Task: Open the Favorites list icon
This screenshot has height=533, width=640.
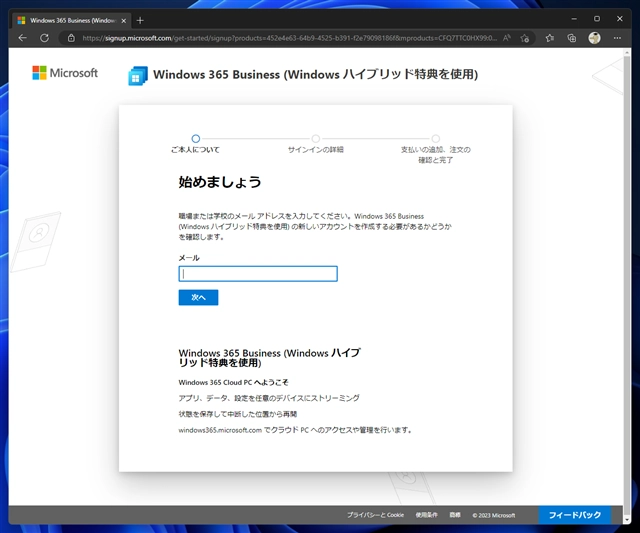Action: (550, 38)
